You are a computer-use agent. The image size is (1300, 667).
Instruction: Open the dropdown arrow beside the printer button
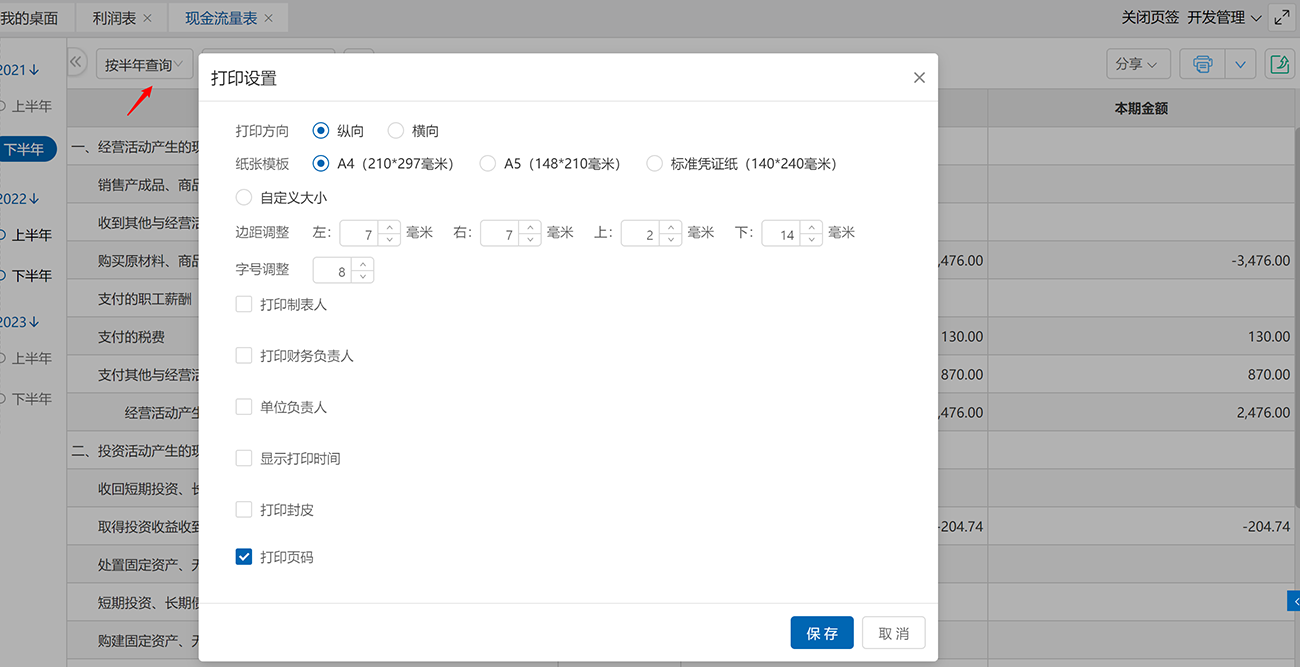tap(1240, 64)
